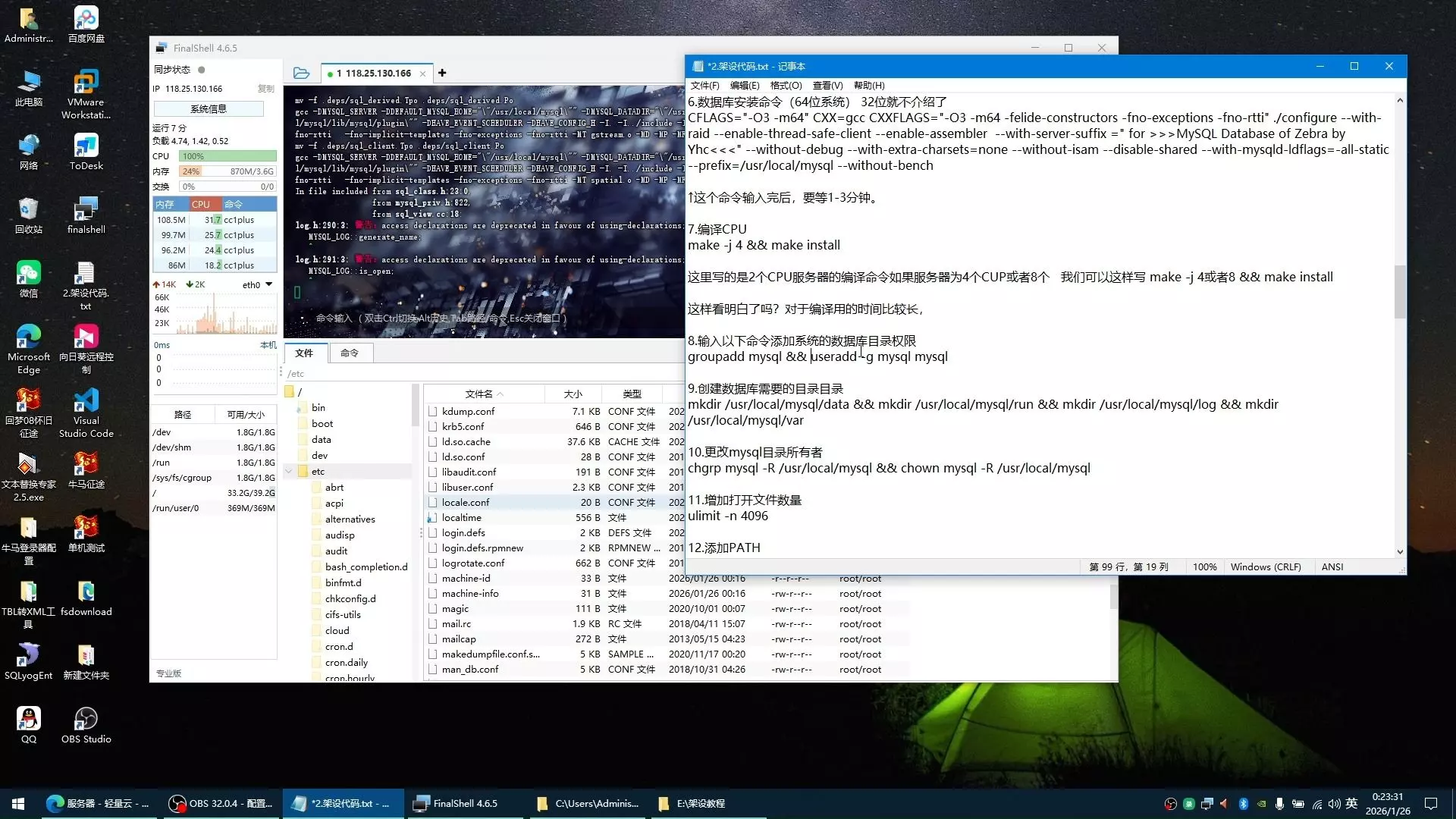The width and height of the screenshot is (1456, 819).
Task: Click the microphone icon in the system tray
Action: (1279, 804)
